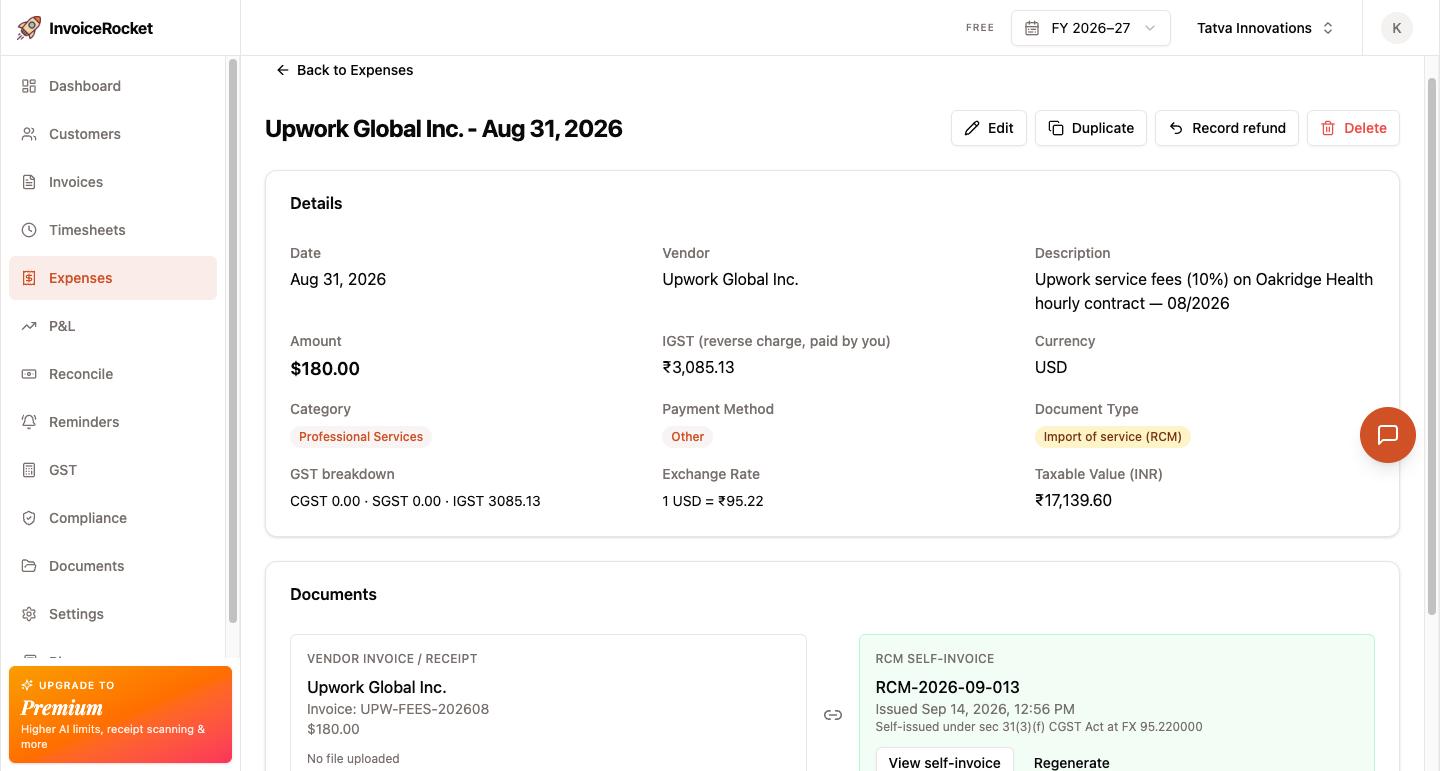
Task: Edit this Upwork expense
Action: click(989, 128)
